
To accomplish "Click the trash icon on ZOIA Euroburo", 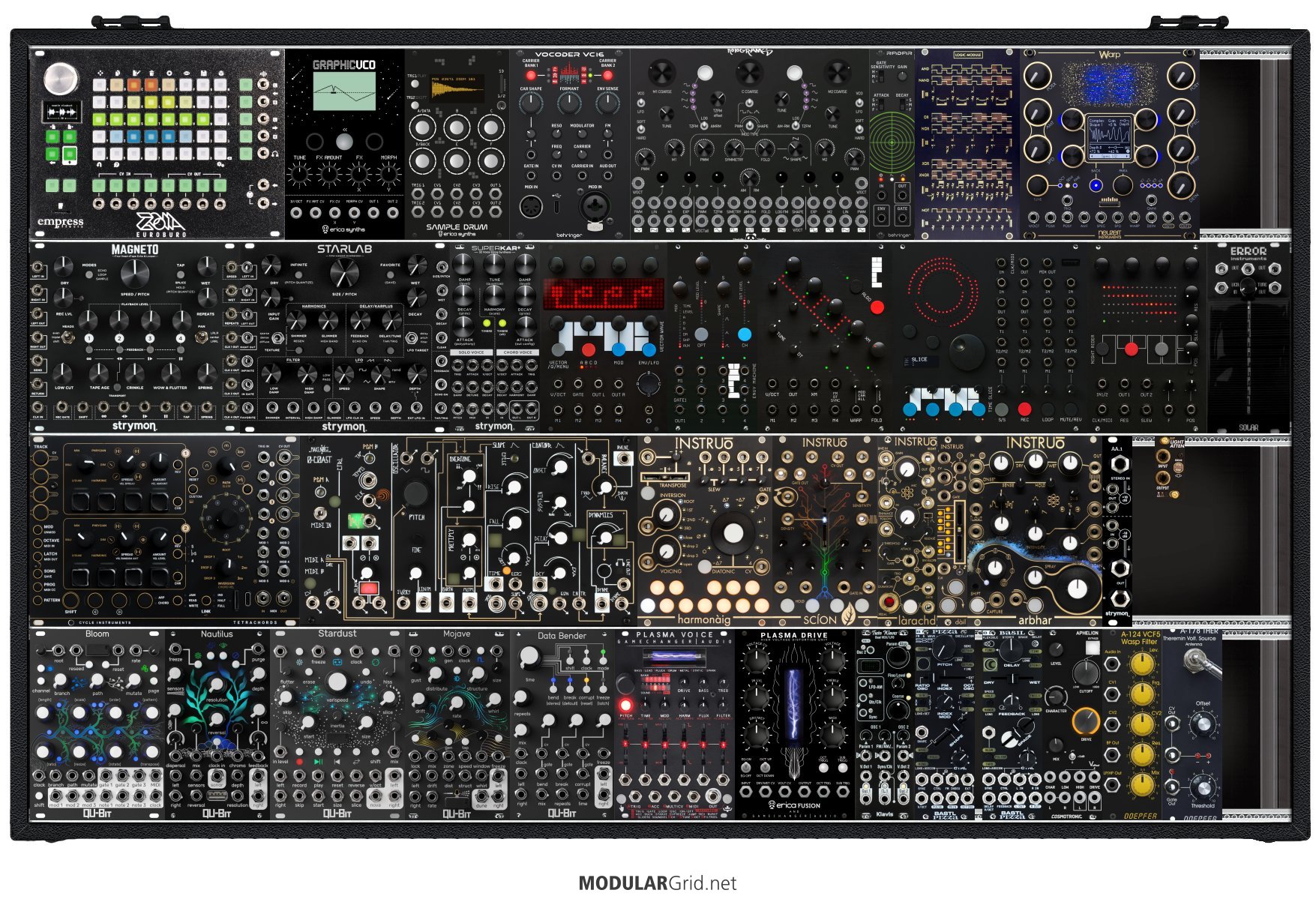I will 152,73.
